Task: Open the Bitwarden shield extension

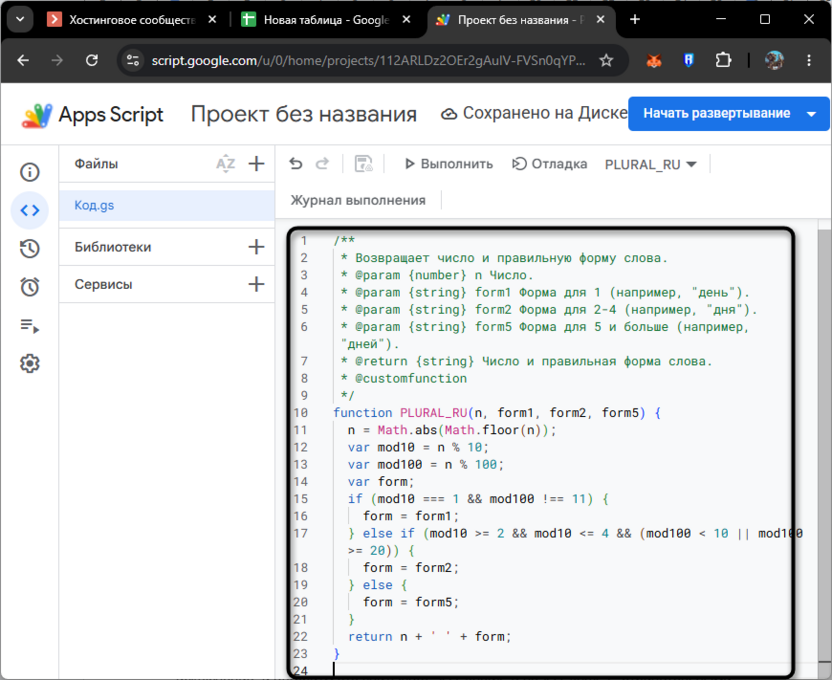Action: coord(689,60)
